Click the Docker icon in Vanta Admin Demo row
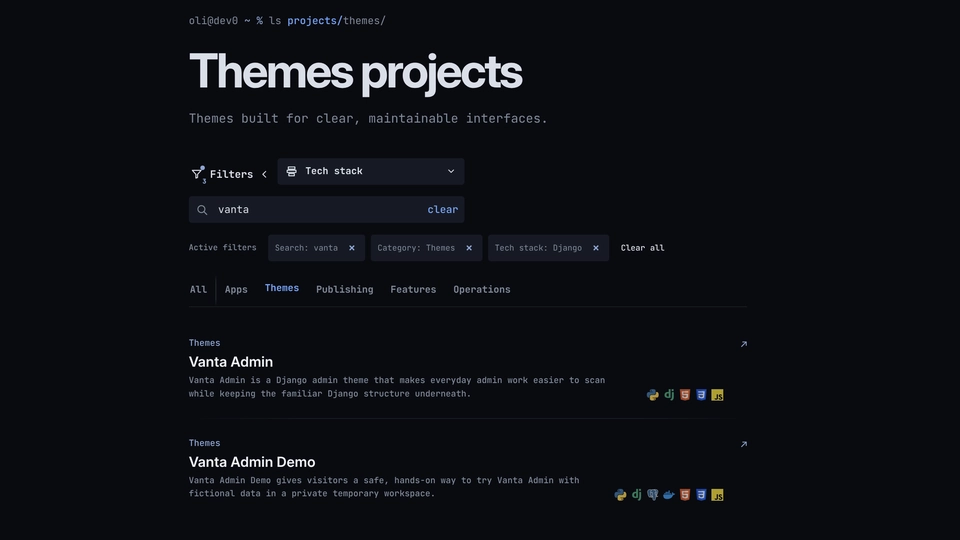Screen dimensions: 960x540 point(669,495)
